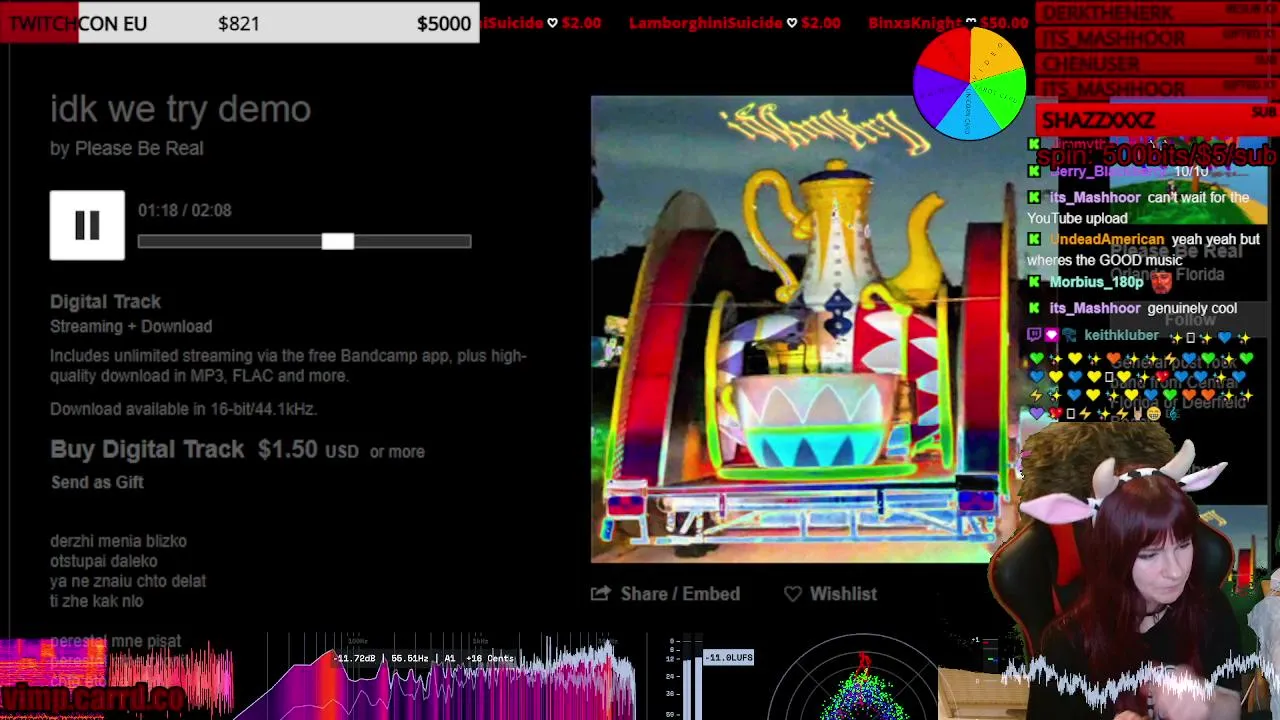The image size is (1280, 720).
Task: Click the rainbow spin wheel overlay
Action: click(x=969, y=83)
